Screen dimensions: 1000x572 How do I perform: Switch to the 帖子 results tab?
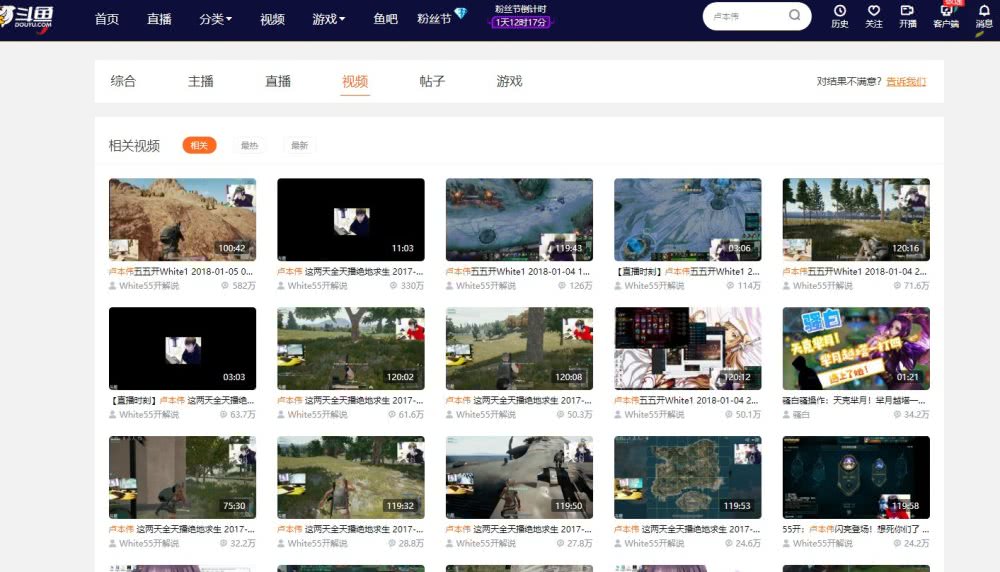tap(432, 81)
